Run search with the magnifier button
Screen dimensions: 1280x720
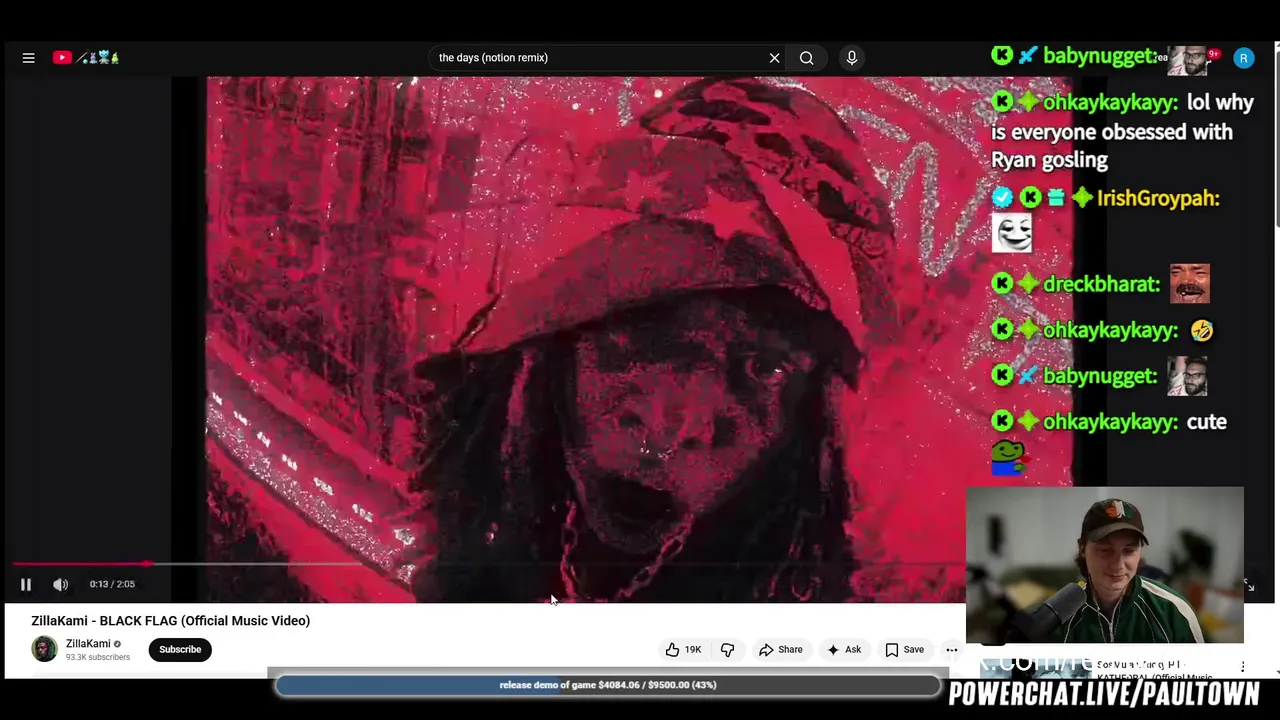[x=806, y=58]
